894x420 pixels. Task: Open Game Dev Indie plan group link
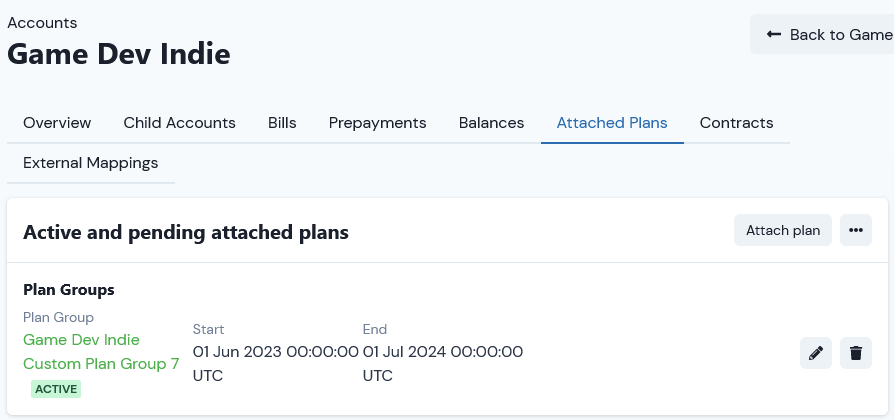point(82,340)
